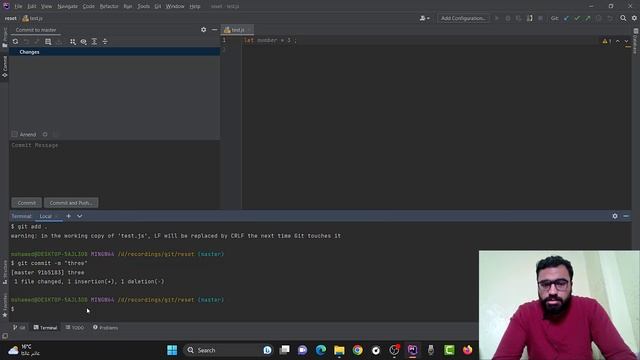Select the Terminal bottom tab
This screenshot has width=640, height=360.
(45, 327)
